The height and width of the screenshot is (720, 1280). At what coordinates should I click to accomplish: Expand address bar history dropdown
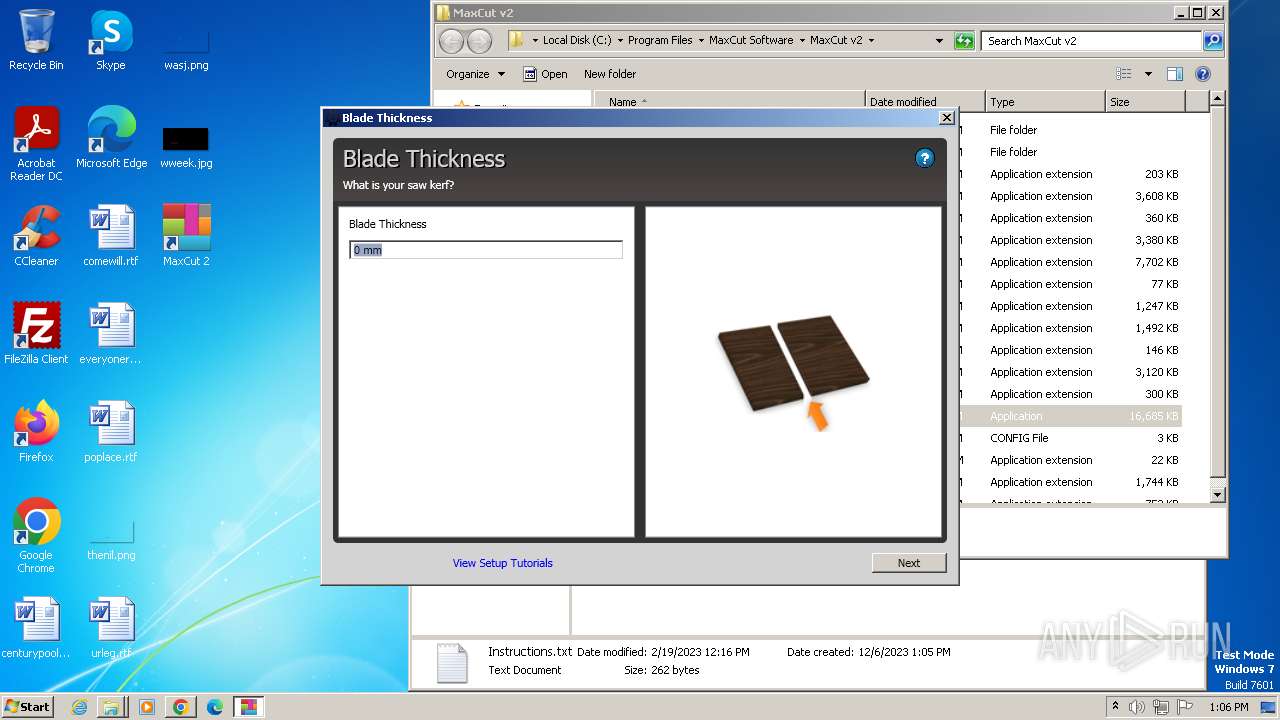(x=939, y=41)
